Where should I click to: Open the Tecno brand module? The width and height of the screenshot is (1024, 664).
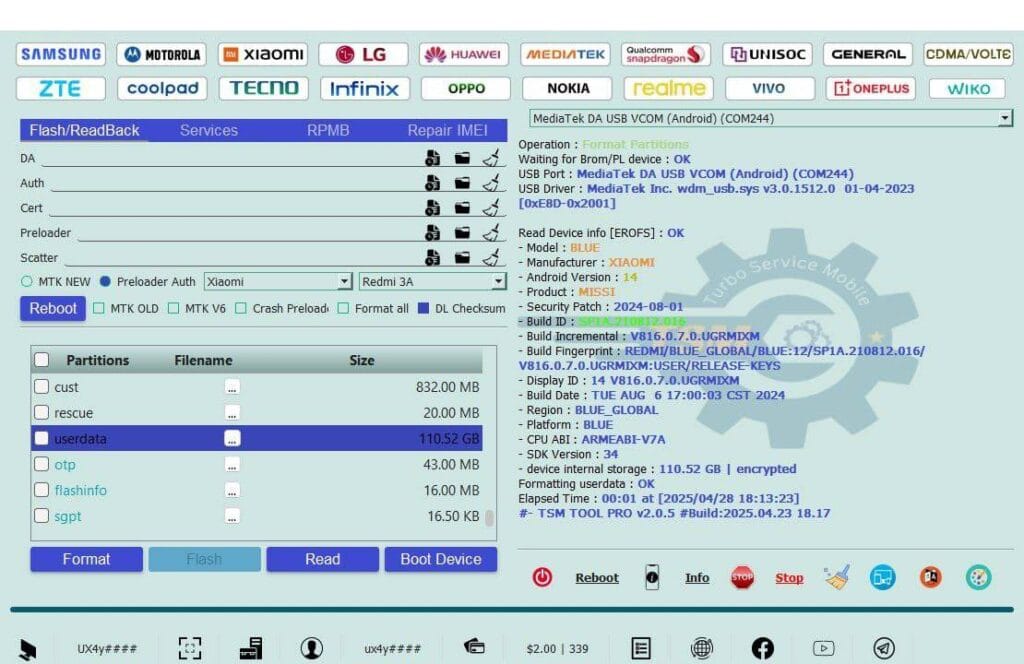coord(264,88)
